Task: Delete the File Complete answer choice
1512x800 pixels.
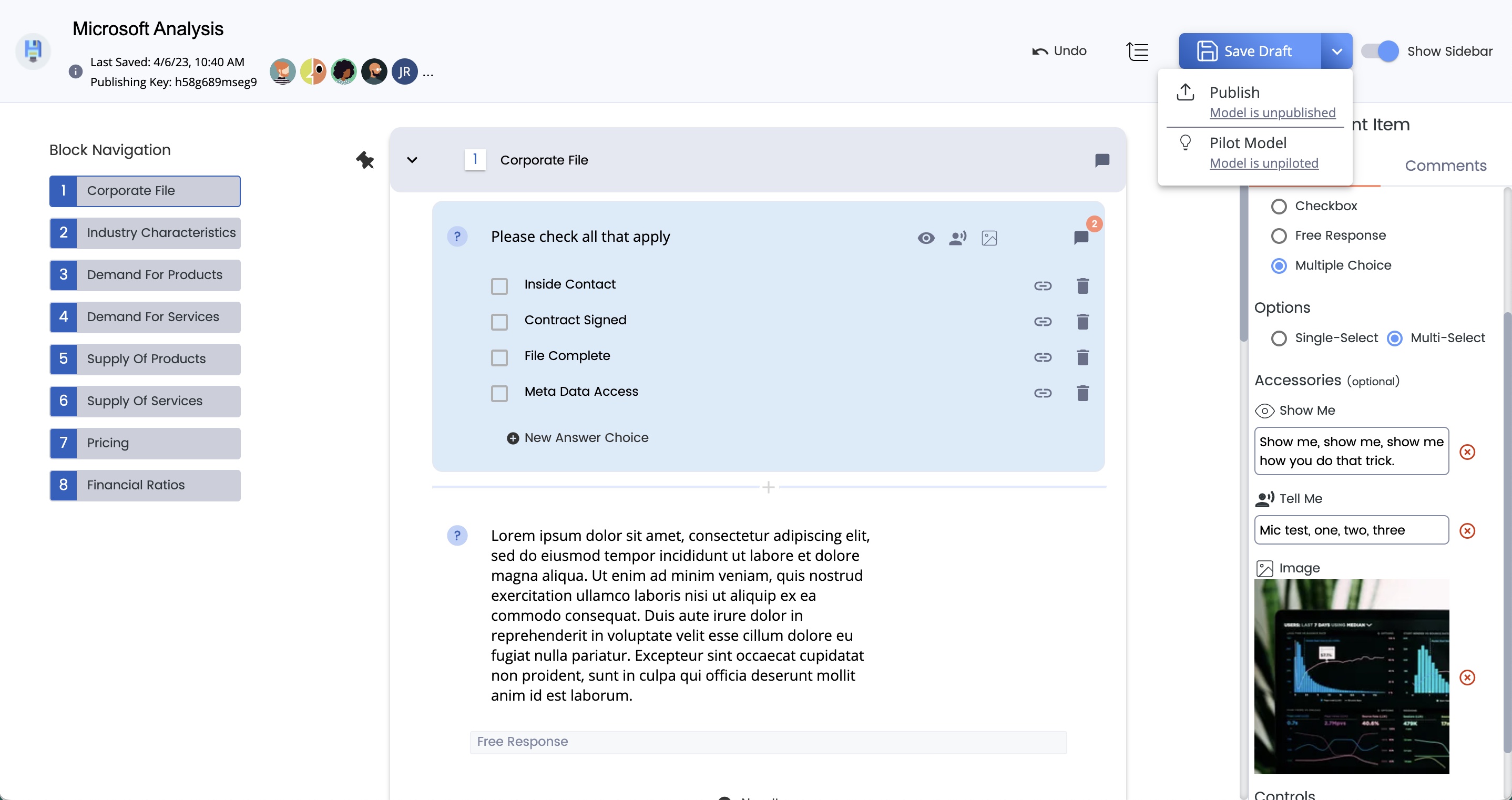Action: [1082, 357]
